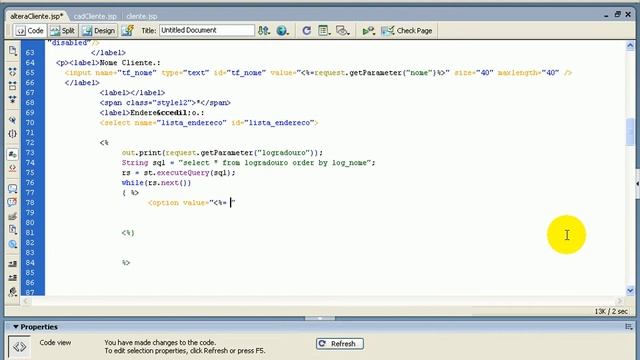Screen dimensions: 640x360
Task: Switch to the cadCliente.jsp tab
Action: pyautogui.click(x=95, y=16)
